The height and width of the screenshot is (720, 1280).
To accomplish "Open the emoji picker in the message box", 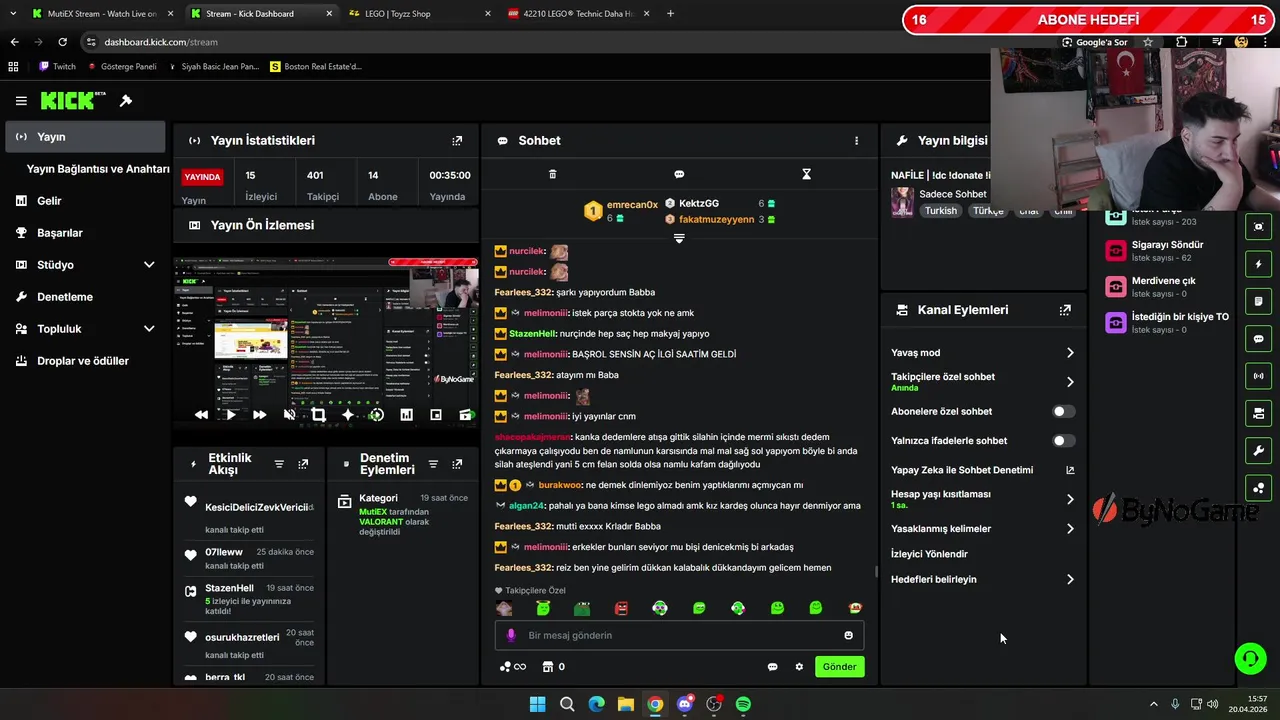I will click(x=848, y=635).
